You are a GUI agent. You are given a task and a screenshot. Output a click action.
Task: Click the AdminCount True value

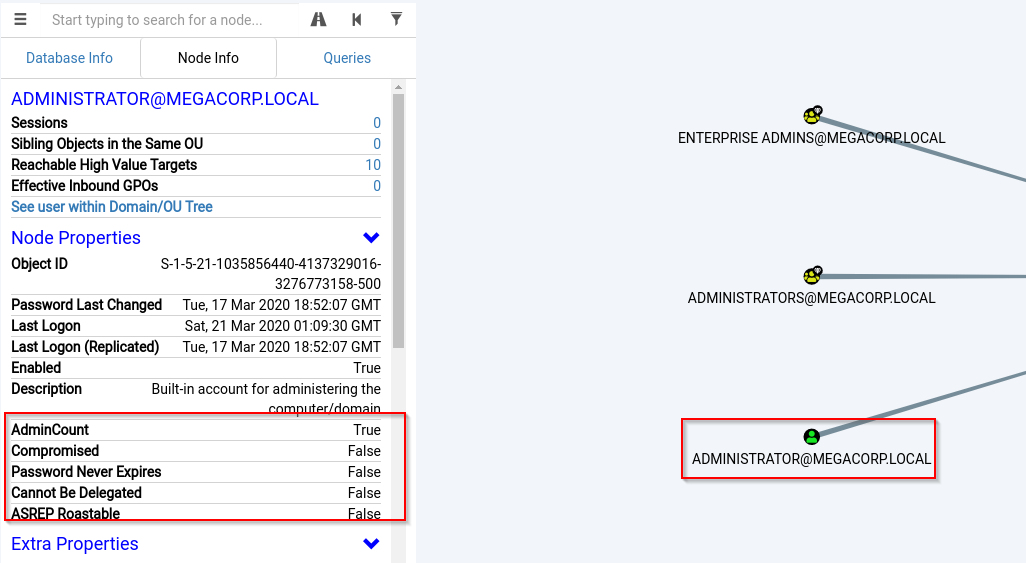(367, 430)
